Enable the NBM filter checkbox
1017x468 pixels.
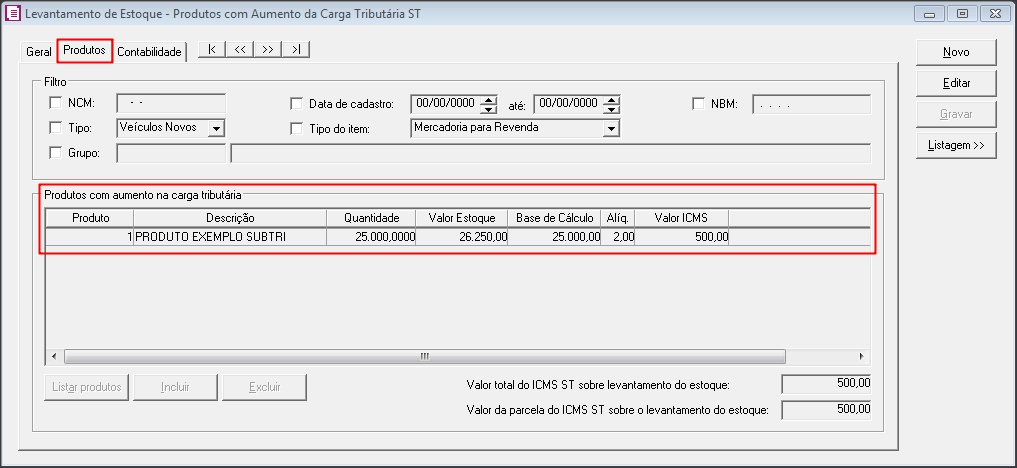[x=699, y=103]
